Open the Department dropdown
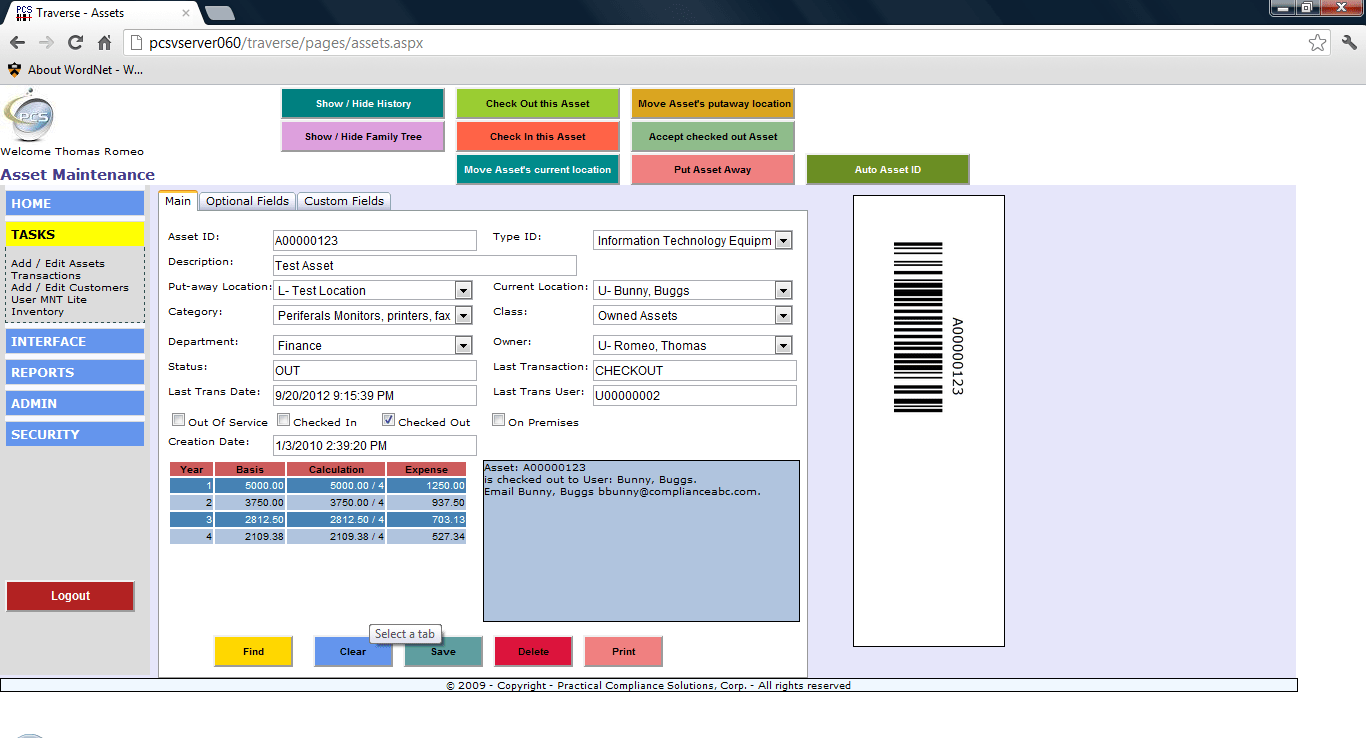The height and width of the screenshot is (738, 1366). (x=462, y=345)
